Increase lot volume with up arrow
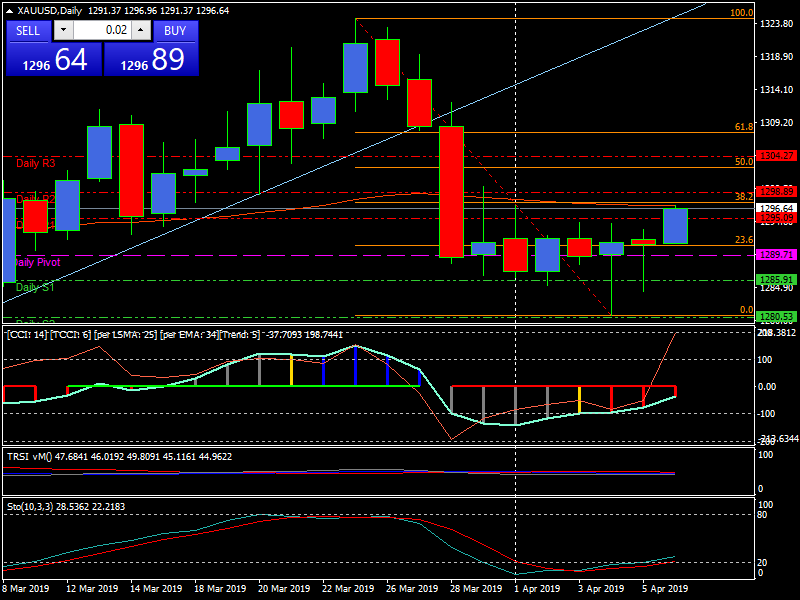 click(140, 31)
